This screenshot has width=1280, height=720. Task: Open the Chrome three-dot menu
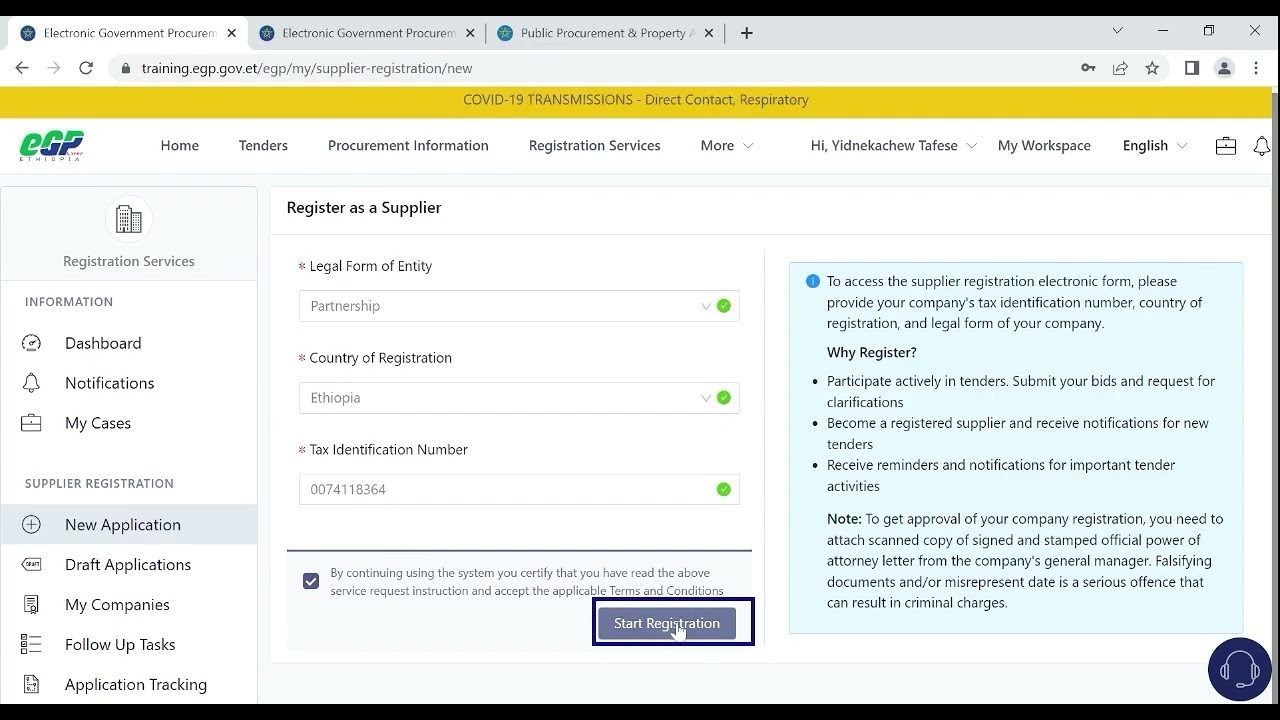[1256, 68]
